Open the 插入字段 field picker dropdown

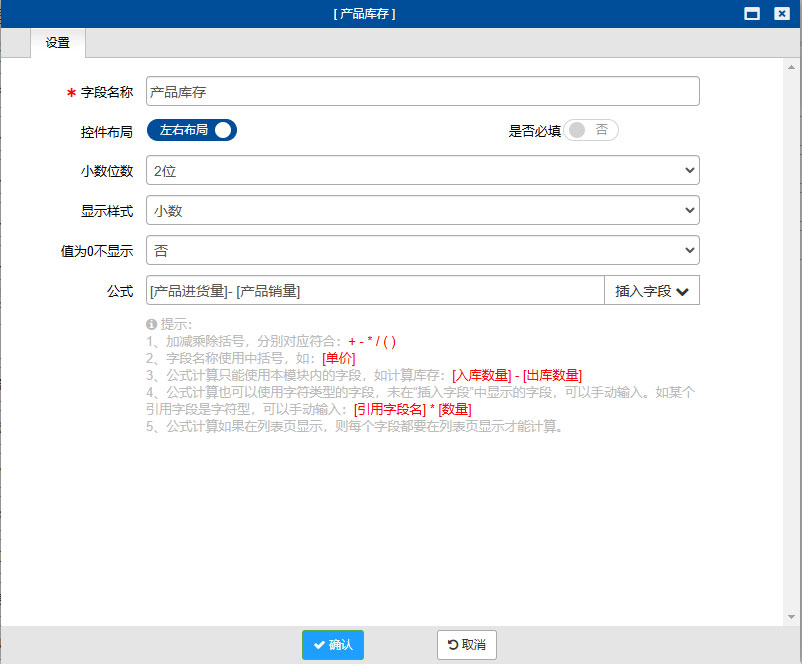tap(651, 291)
